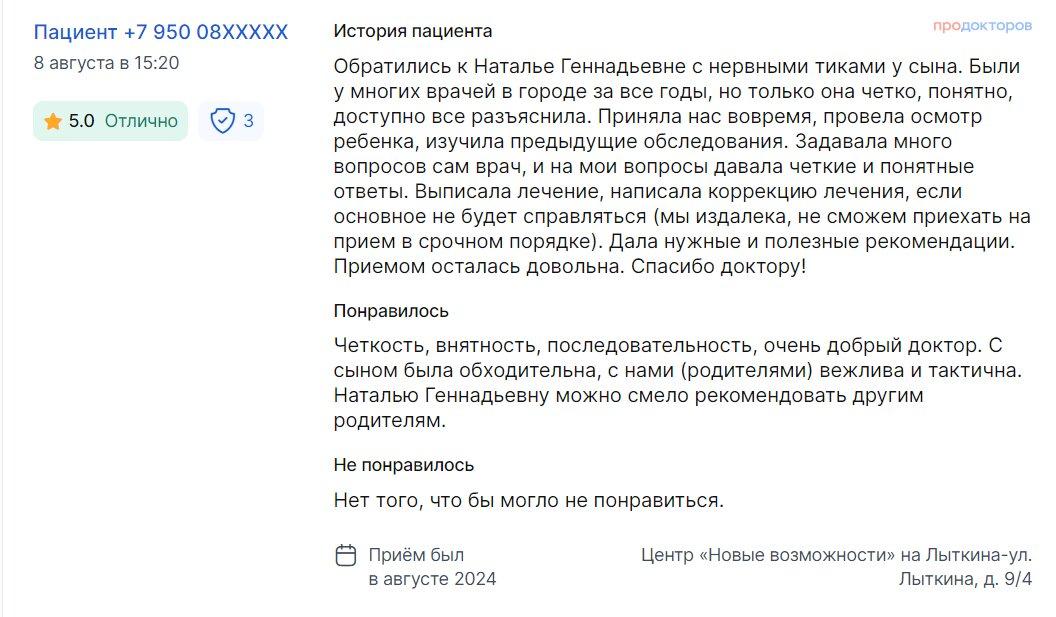The height and width of the screenshot is (617, 1056).
Task: Click the Понравилось section heading
Action: (x=391, y=311)
